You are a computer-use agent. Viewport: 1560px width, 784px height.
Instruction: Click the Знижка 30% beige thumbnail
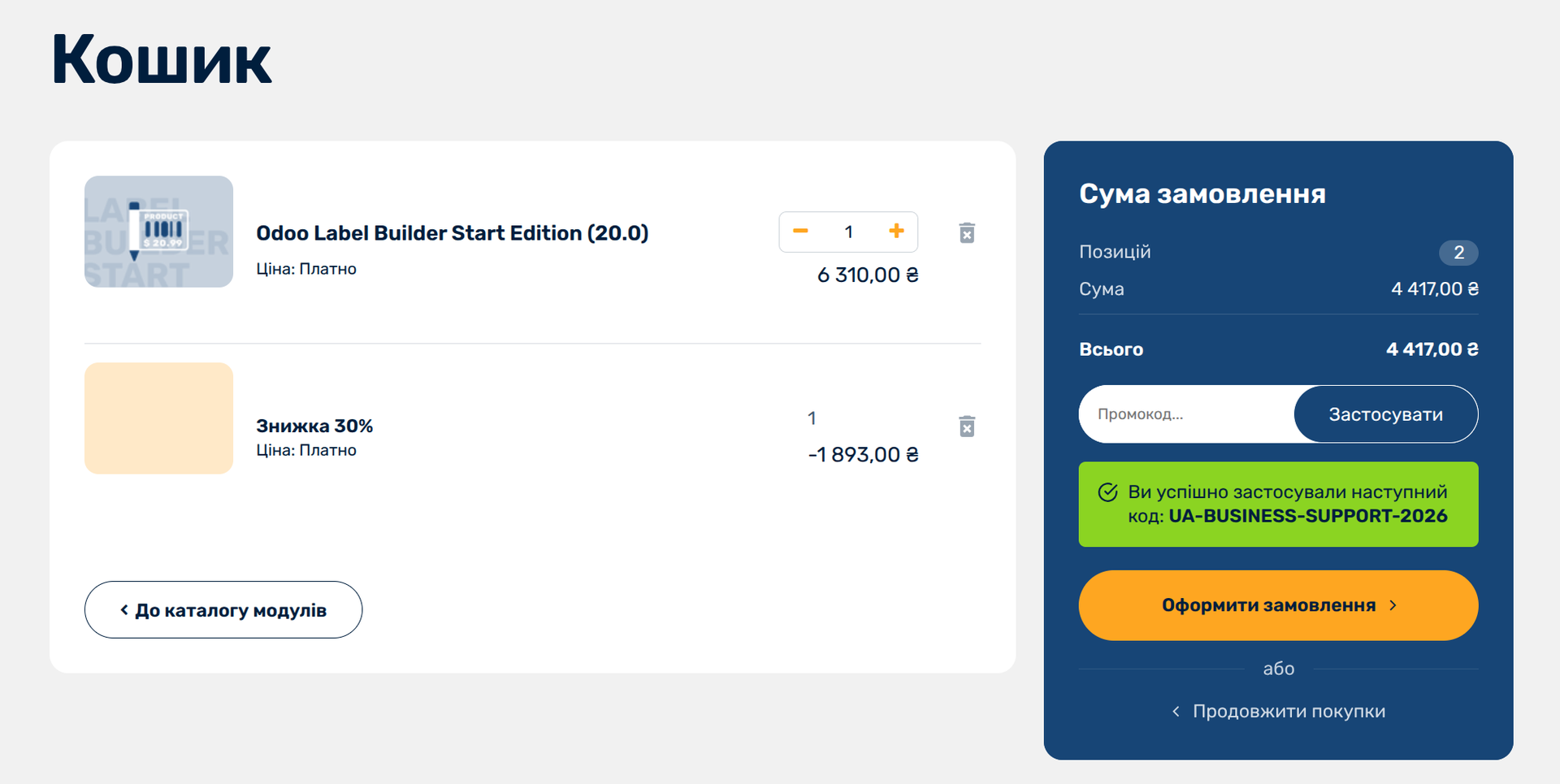click(x=158, y=418)
